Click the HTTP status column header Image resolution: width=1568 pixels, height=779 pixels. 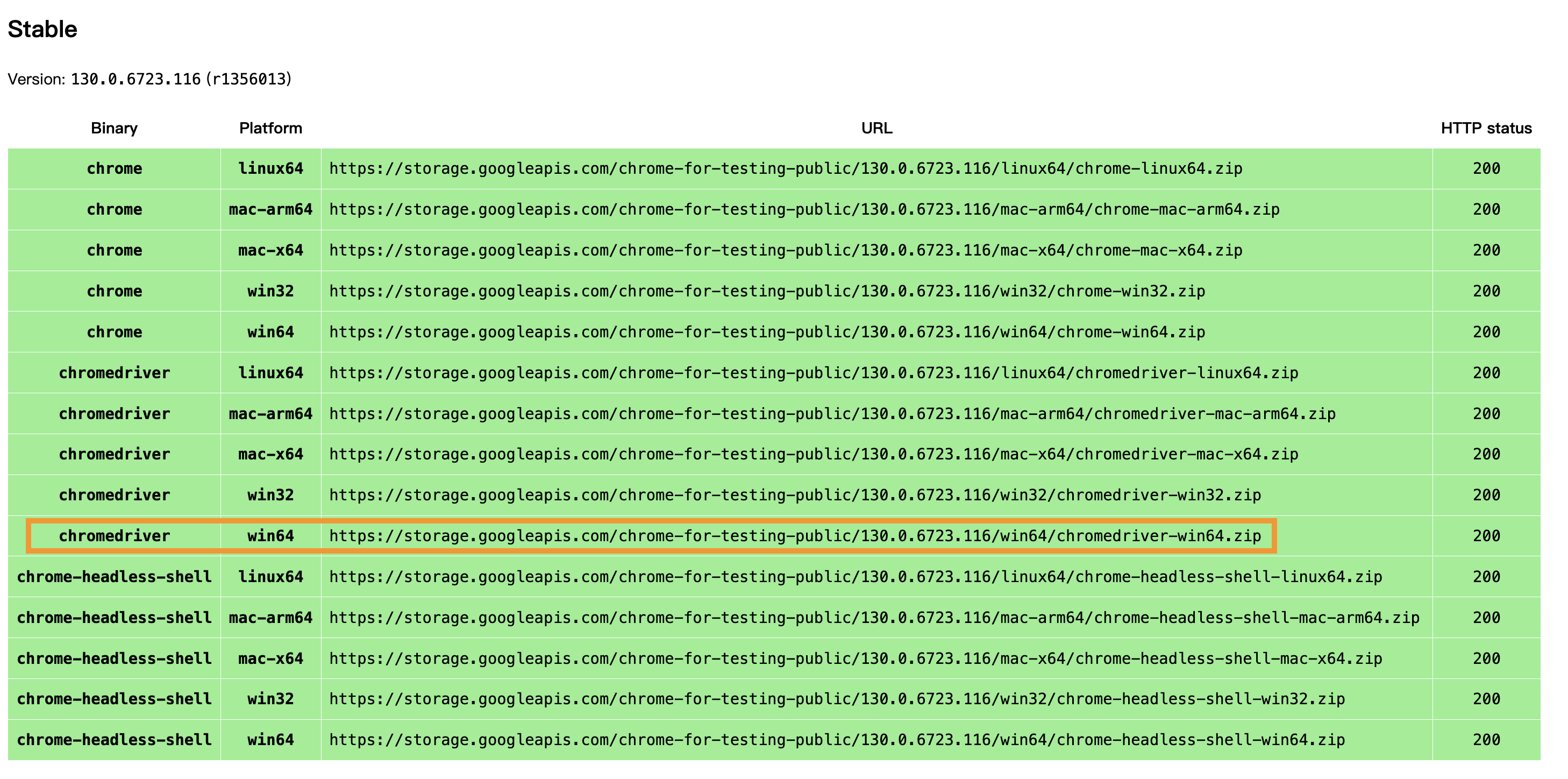[x=1486, y=129]
